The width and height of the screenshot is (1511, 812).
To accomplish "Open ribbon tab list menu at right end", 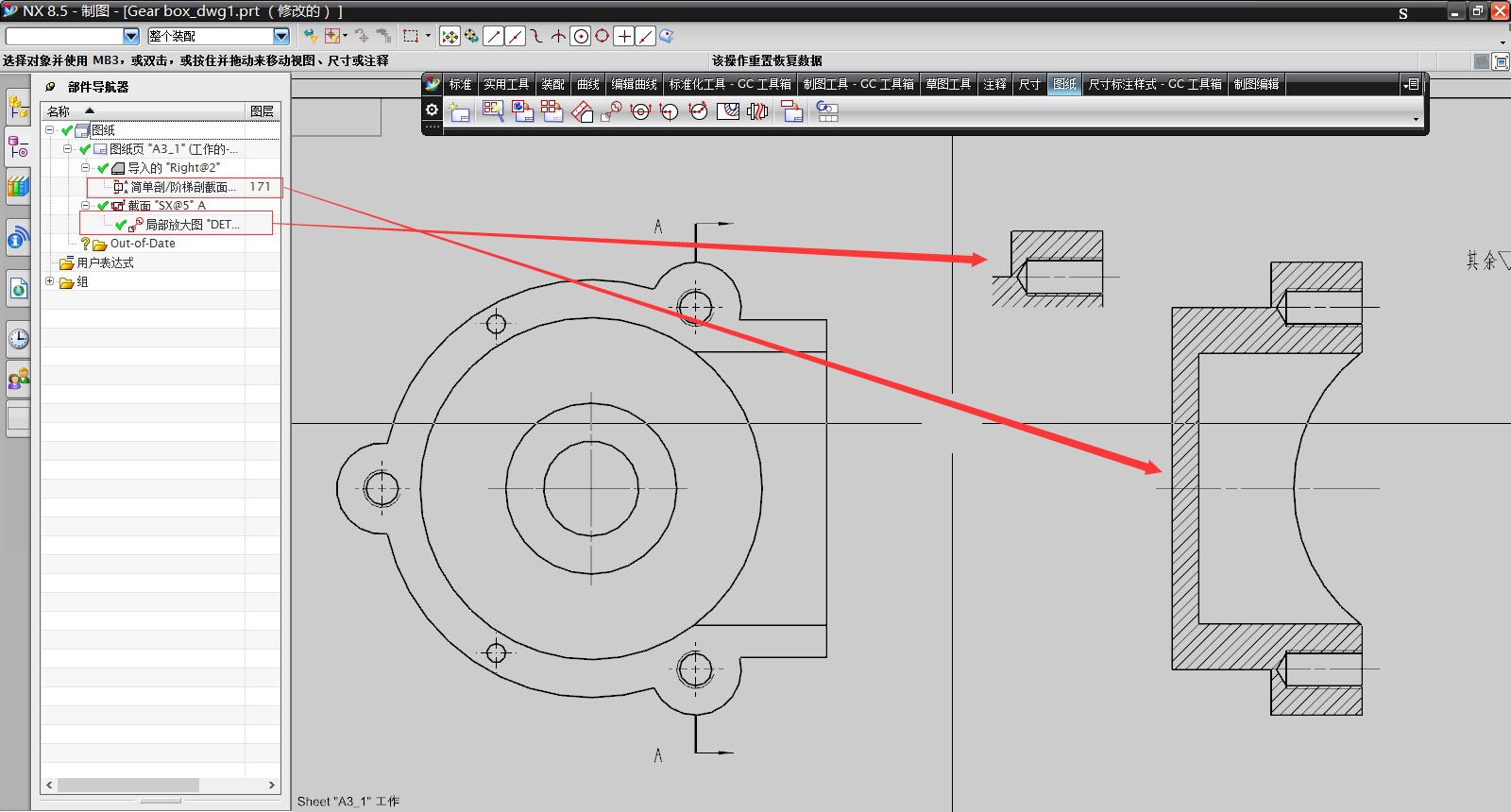I will 1412,84.
